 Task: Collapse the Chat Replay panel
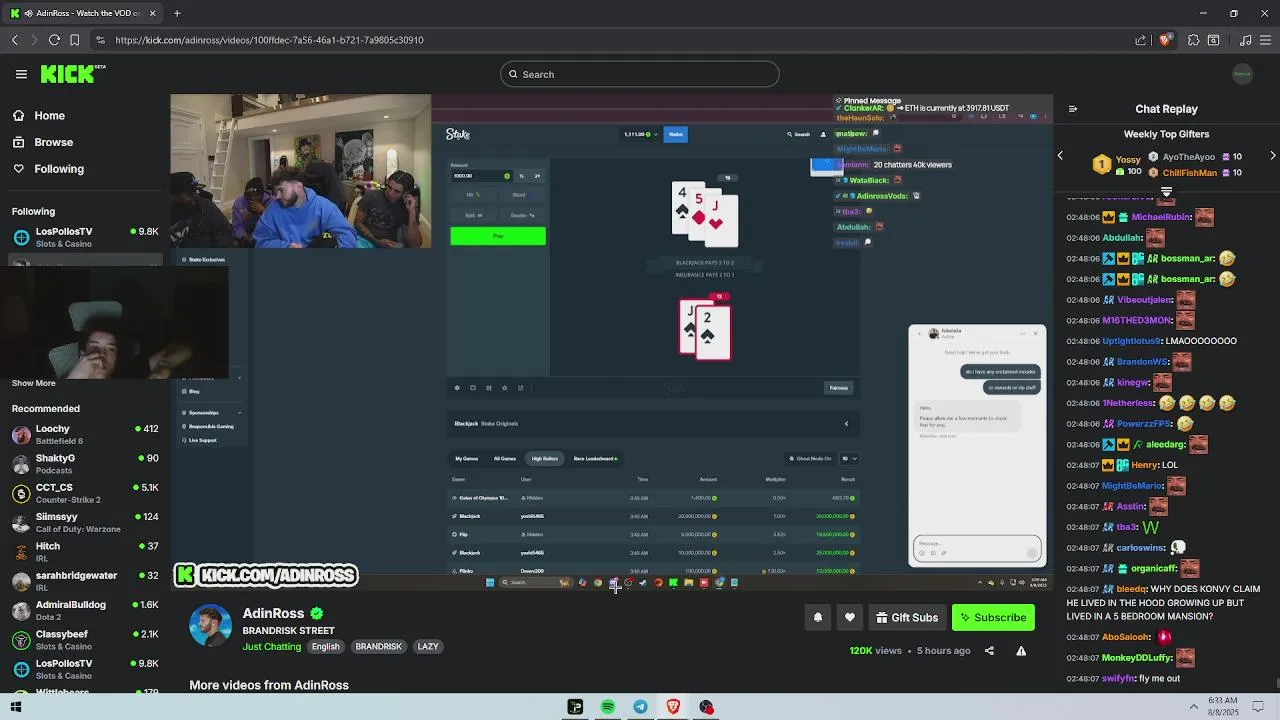(1072, 109)
